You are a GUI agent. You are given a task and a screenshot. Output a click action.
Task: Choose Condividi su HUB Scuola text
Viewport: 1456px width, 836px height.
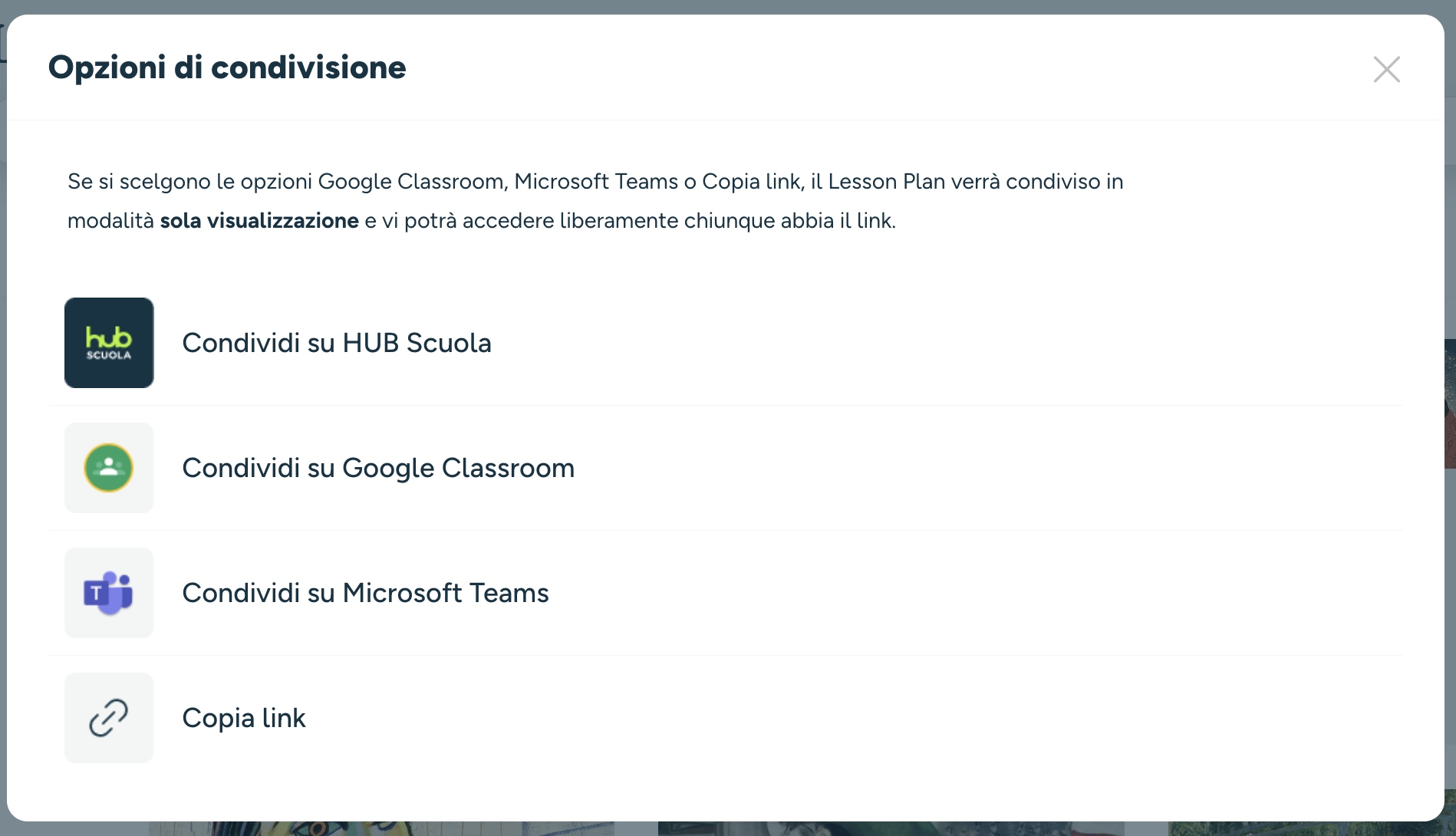[337, 343]
